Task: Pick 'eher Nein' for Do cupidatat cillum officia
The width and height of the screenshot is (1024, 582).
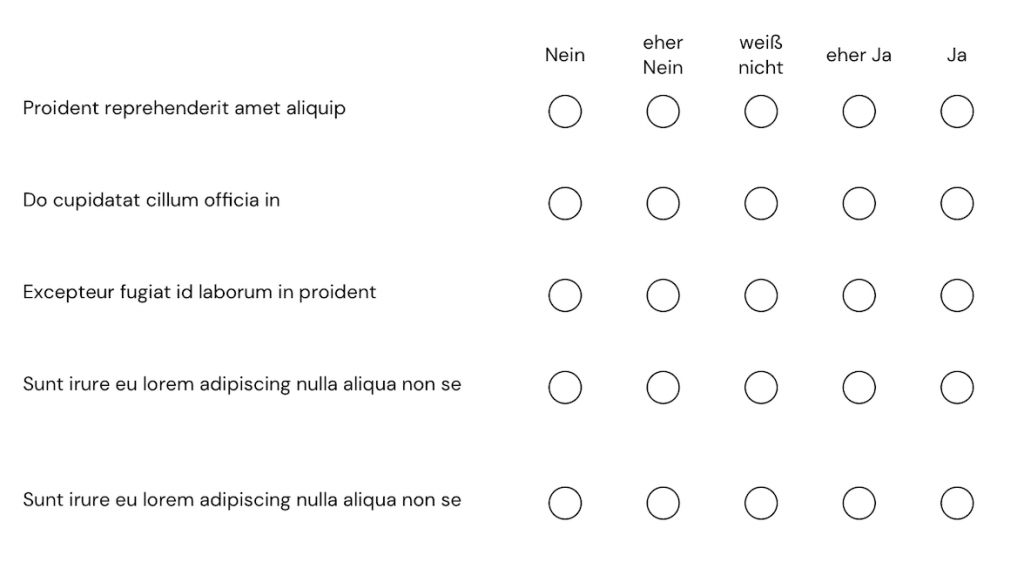Action: pyautogui.click(x=663, y=204)
